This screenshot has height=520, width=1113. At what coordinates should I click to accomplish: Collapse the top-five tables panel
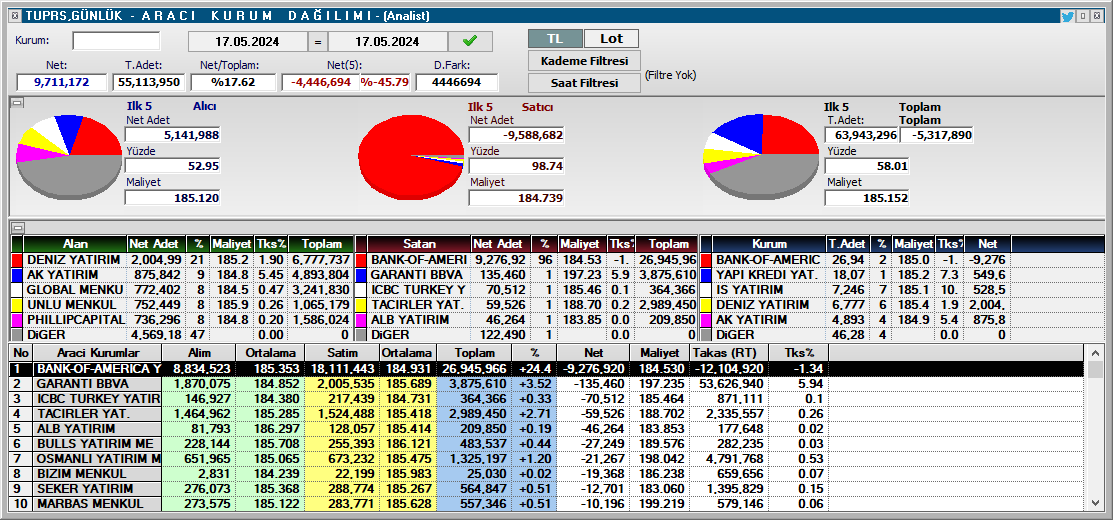tap(18, 227)
